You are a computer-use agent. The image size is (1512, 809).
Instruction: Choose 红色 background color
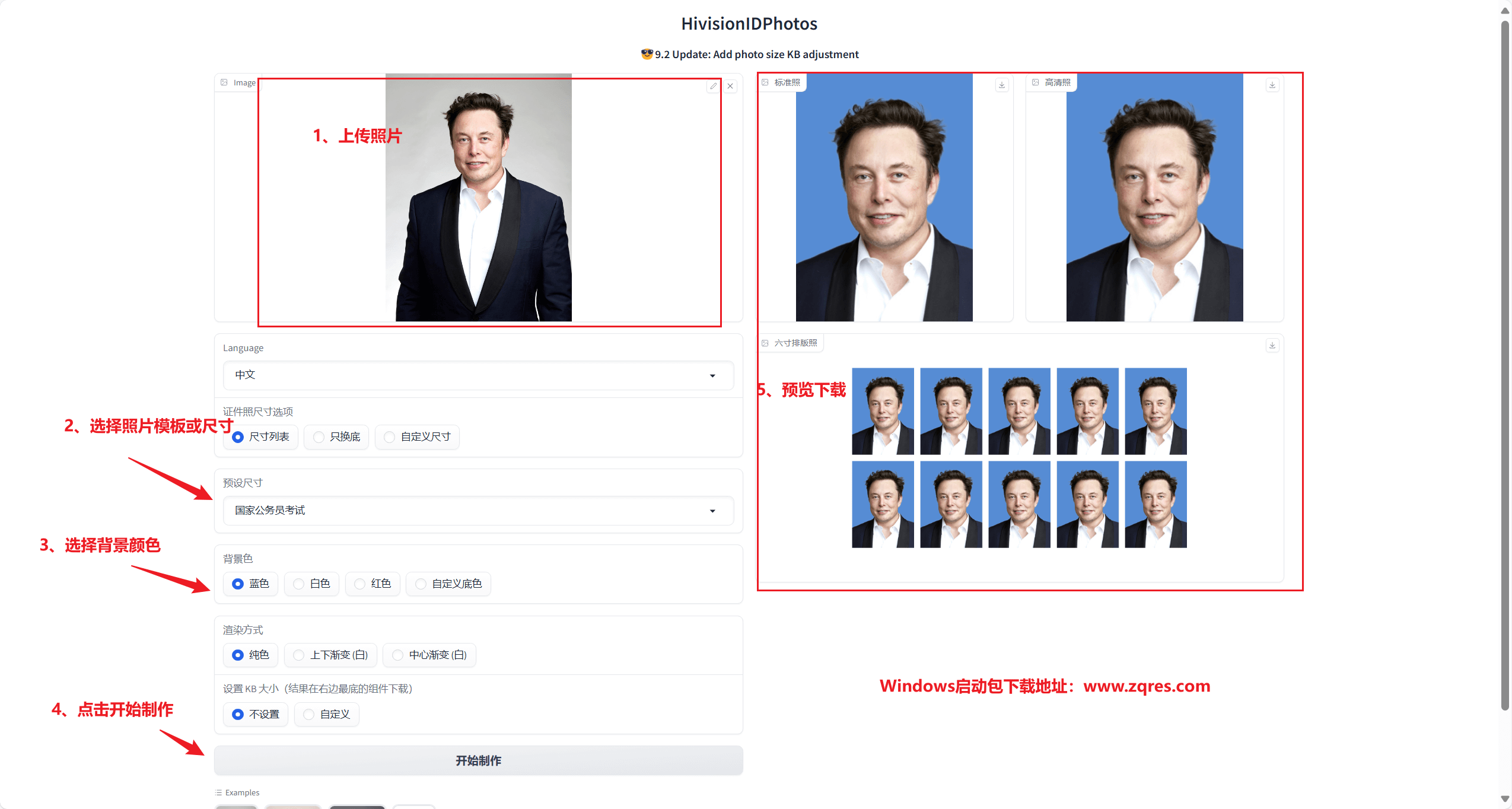point(373,584)
